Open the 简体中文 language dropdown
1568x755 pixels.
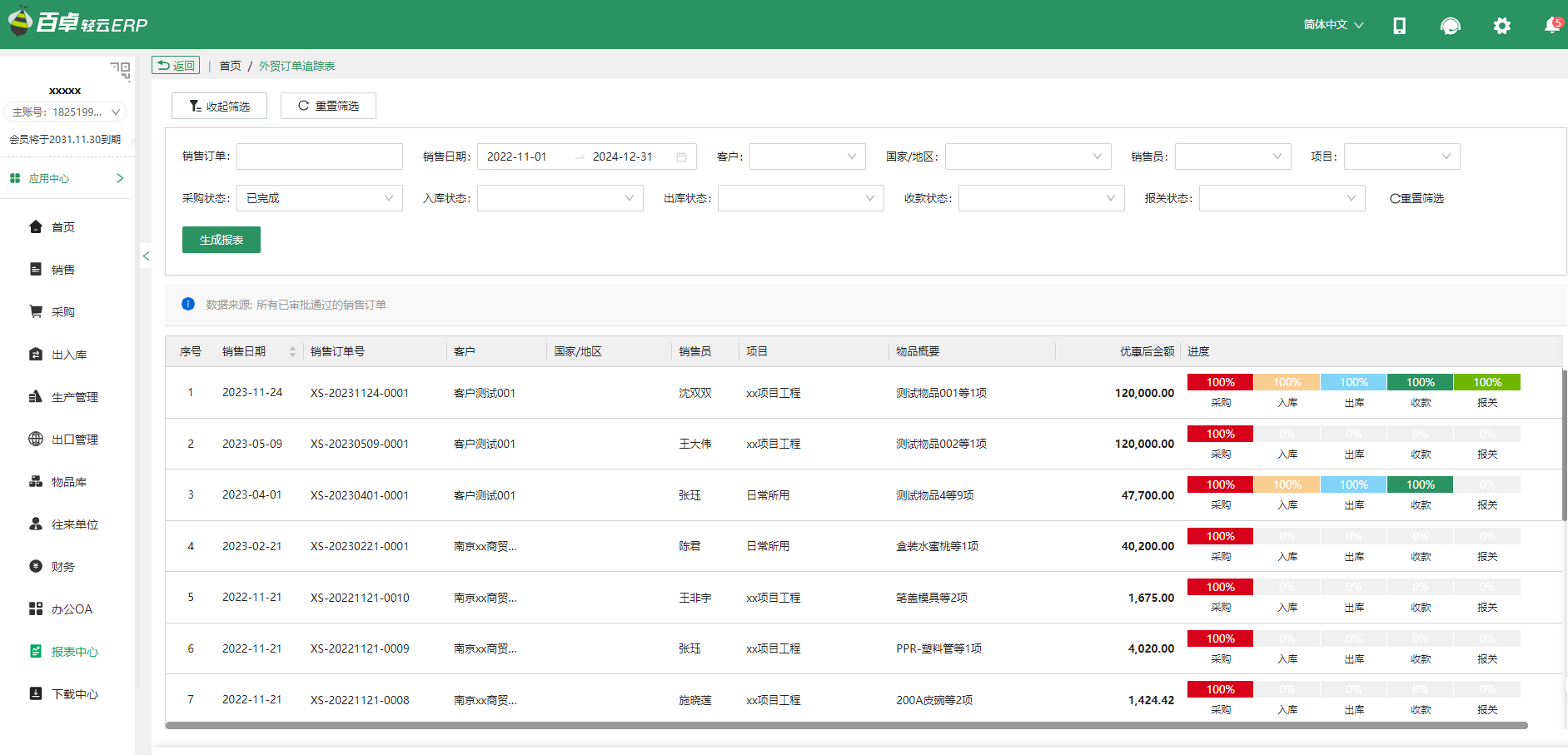point(1333,25)
